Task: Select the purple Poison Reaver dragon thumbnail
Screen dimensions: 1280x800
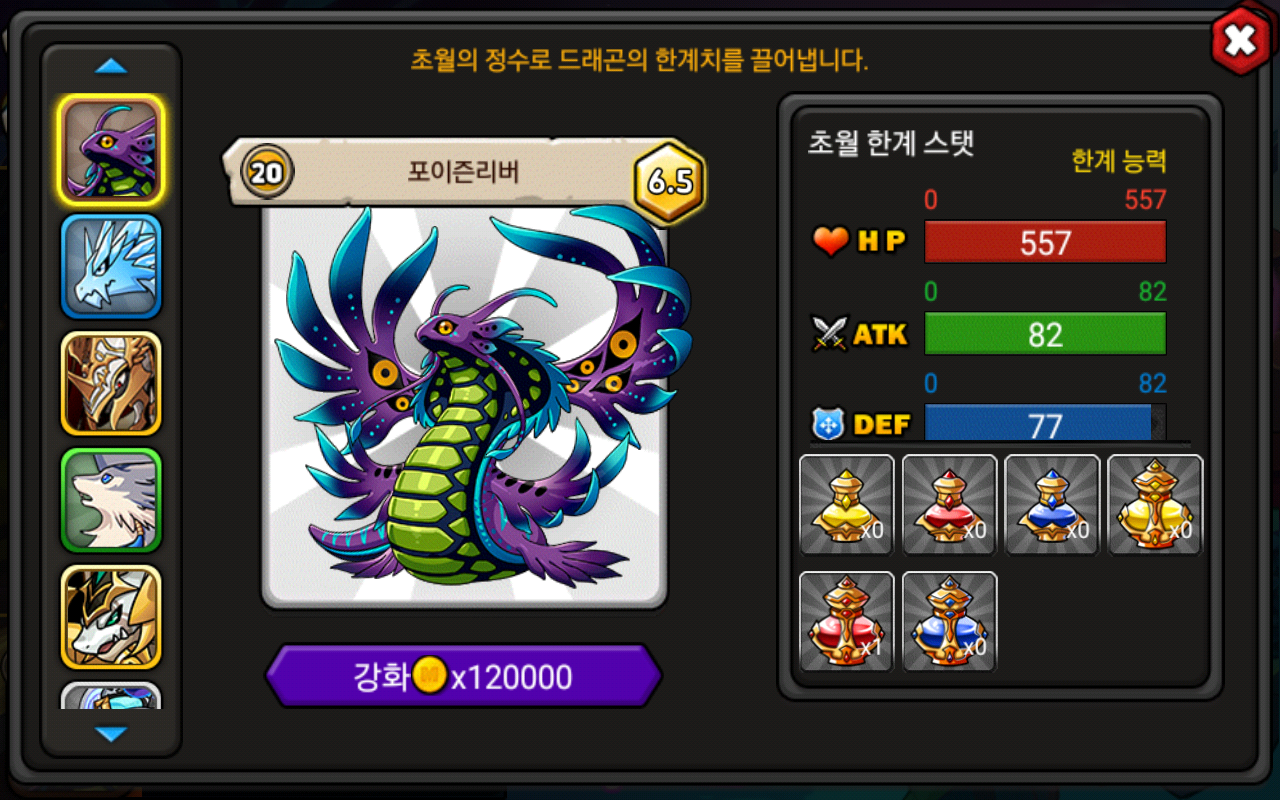Action: point(111,149)
